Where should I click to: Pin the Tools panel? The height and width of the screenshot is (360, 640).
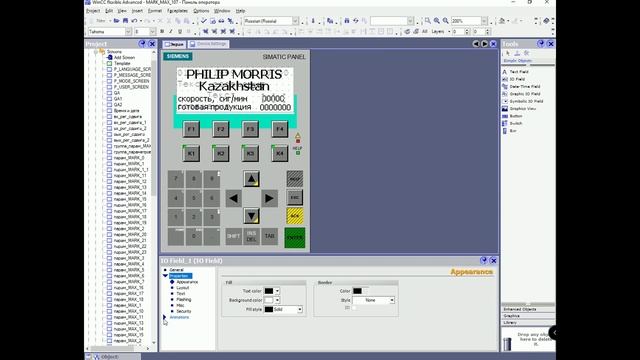click(541, 44)
